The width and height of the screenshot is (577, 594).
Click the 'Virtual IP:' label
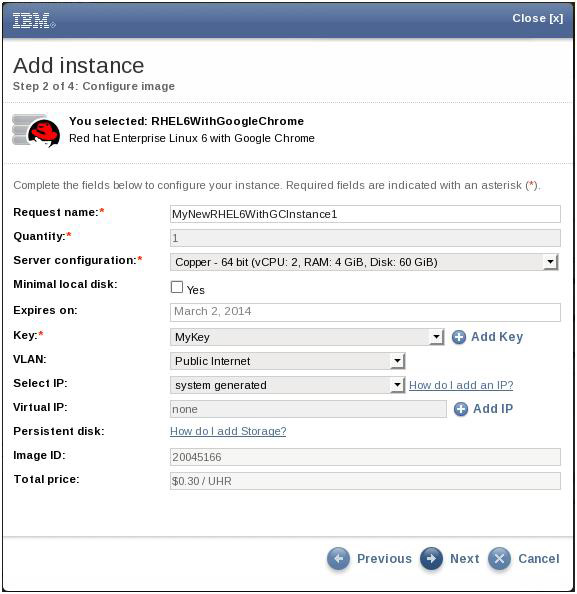click(x=41, y=407)
